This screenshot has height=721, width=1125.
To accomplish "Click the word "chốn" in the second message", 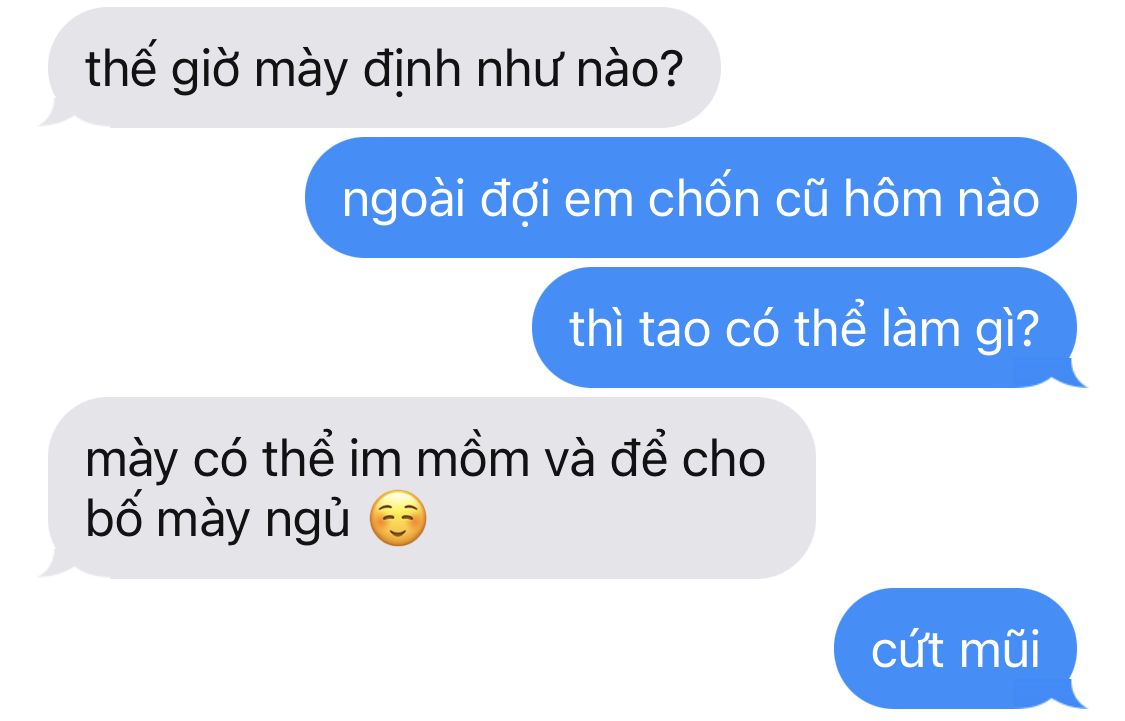I will tap(703, 197).
